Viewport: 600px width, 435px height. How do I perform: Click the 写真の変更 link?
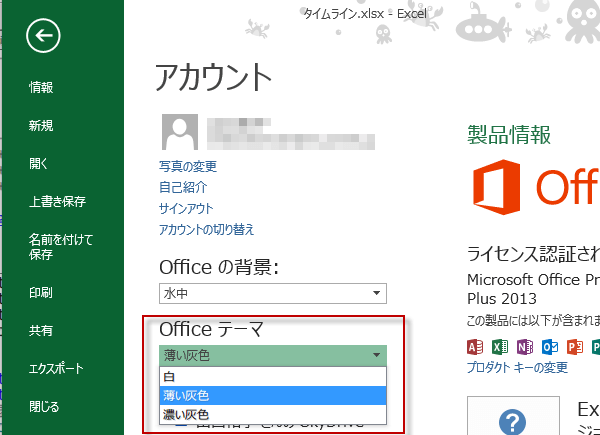click(187, 166)
